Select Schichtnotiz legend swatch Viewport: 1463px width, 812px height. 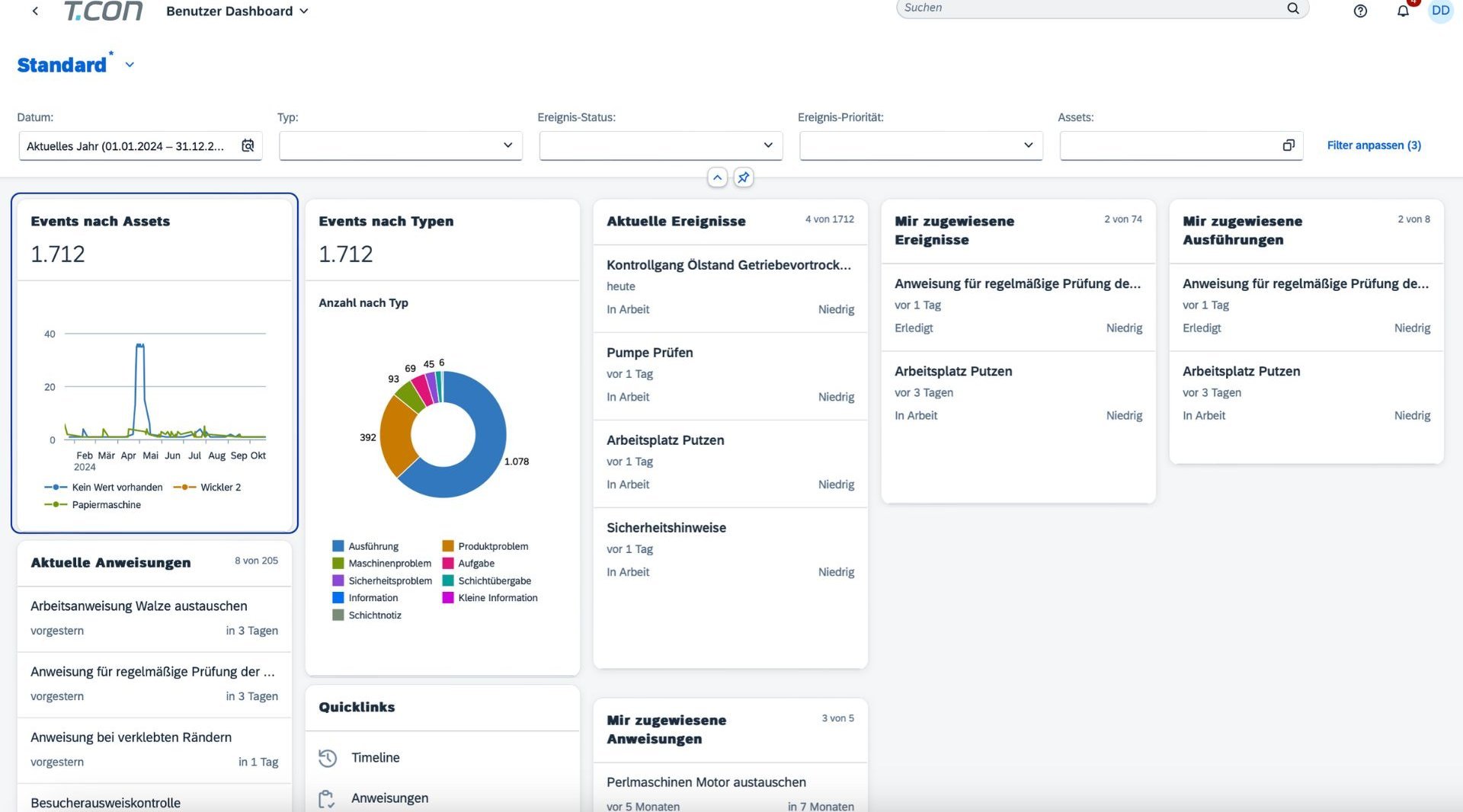pos(338,615)
